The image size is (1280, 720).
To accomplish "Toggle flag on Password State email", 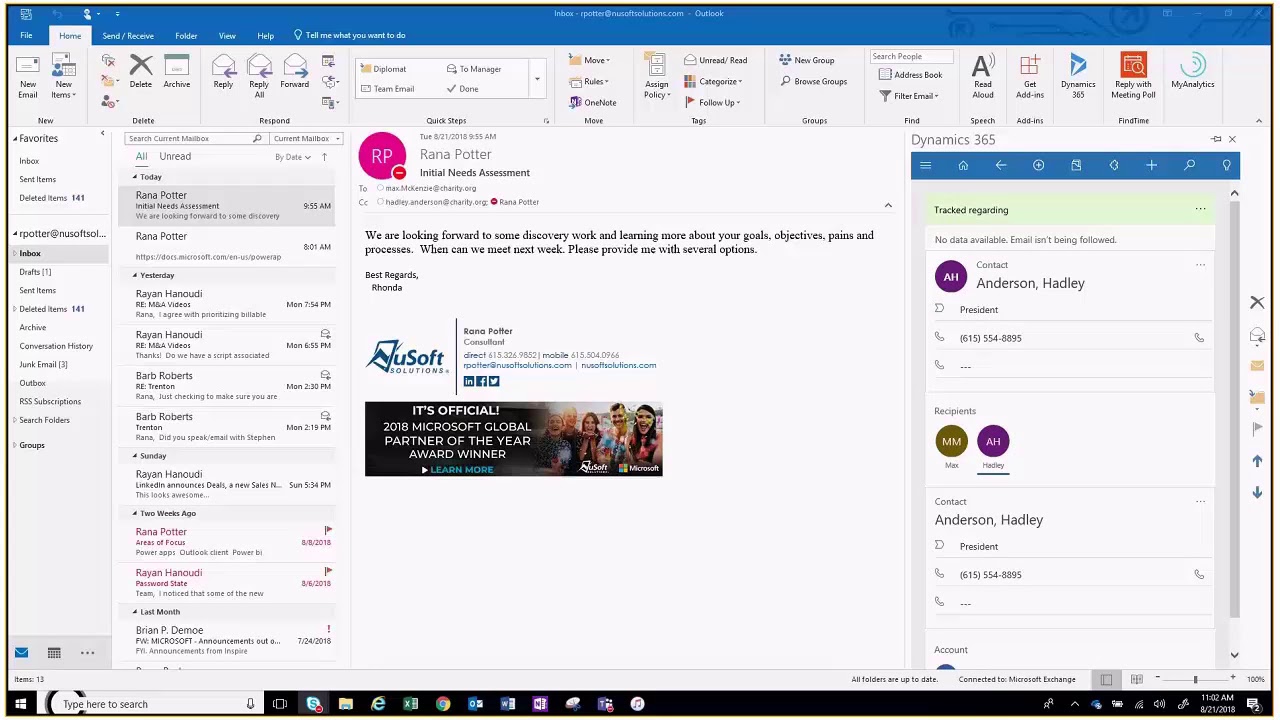I will point(328,571).
